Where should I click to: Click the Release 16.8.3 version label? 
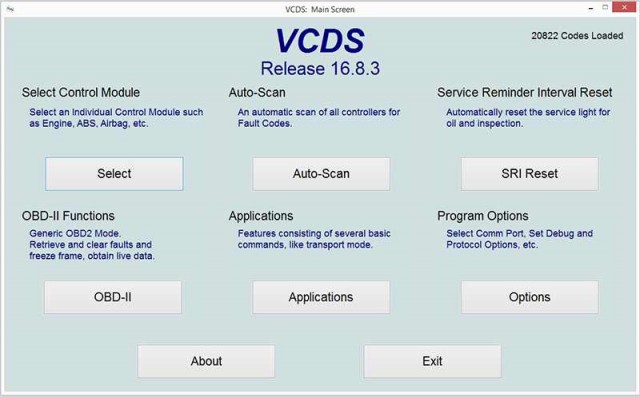320,69
